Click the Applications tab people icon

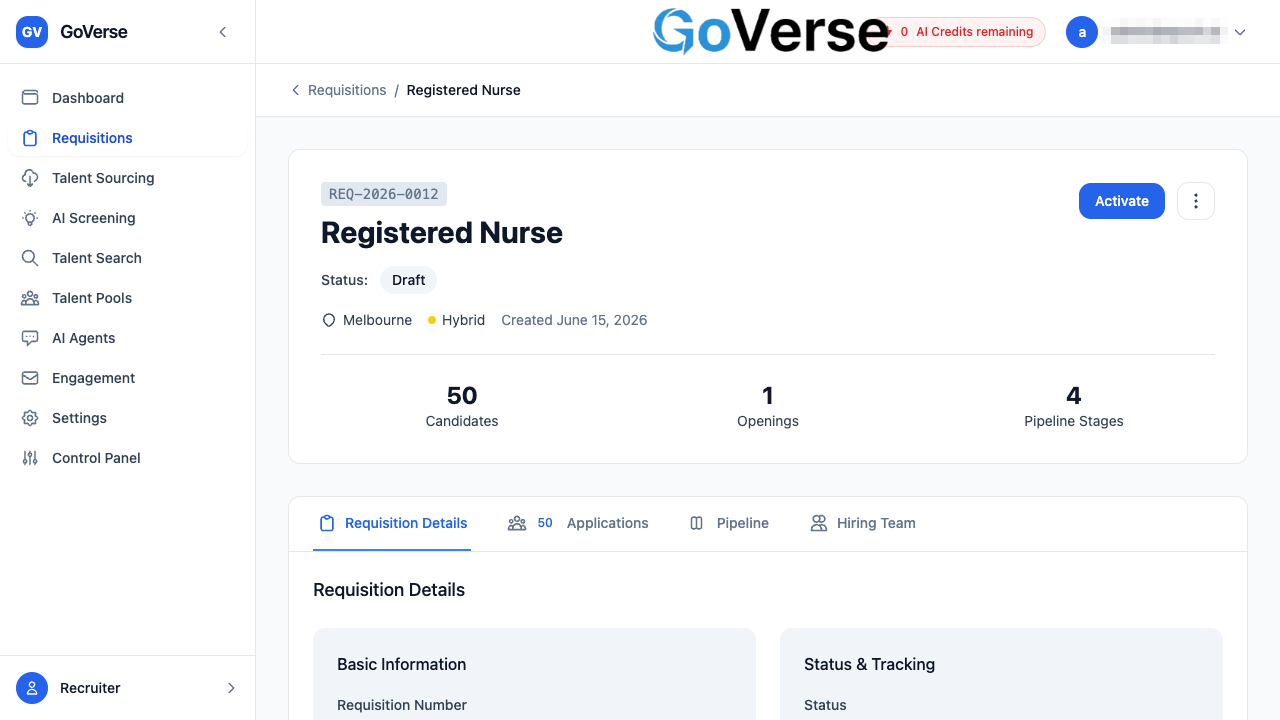click(x=517, y=523)
